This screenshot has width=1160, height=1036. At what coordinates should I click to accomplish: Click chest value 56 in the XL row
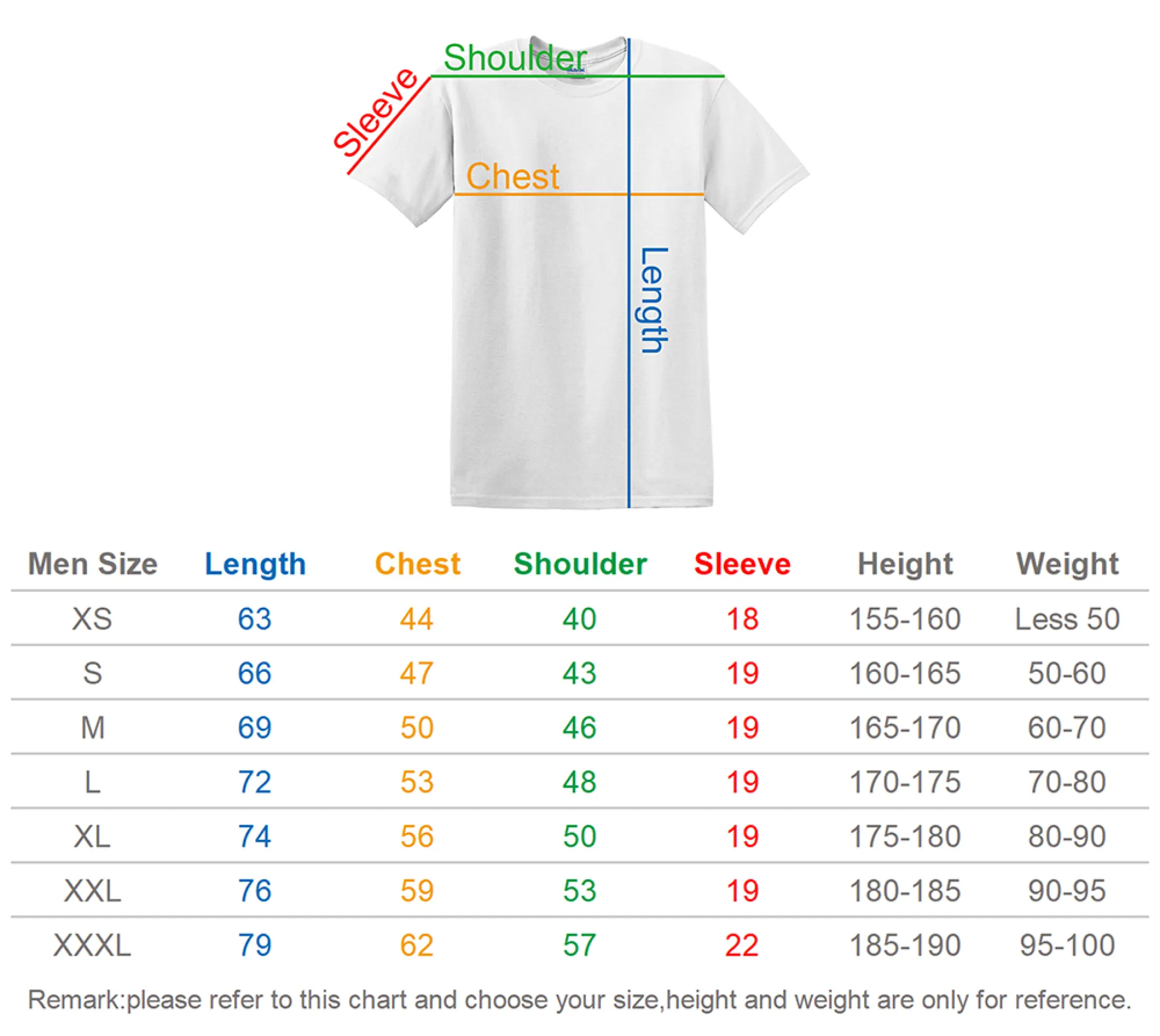tap(417, 837)
